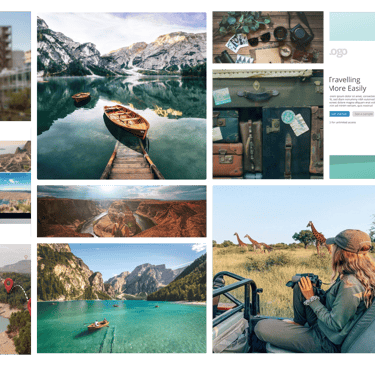Select the flat-lay camera and sunglasses photo
Screen dimensions: 375x366
point(268,37)
